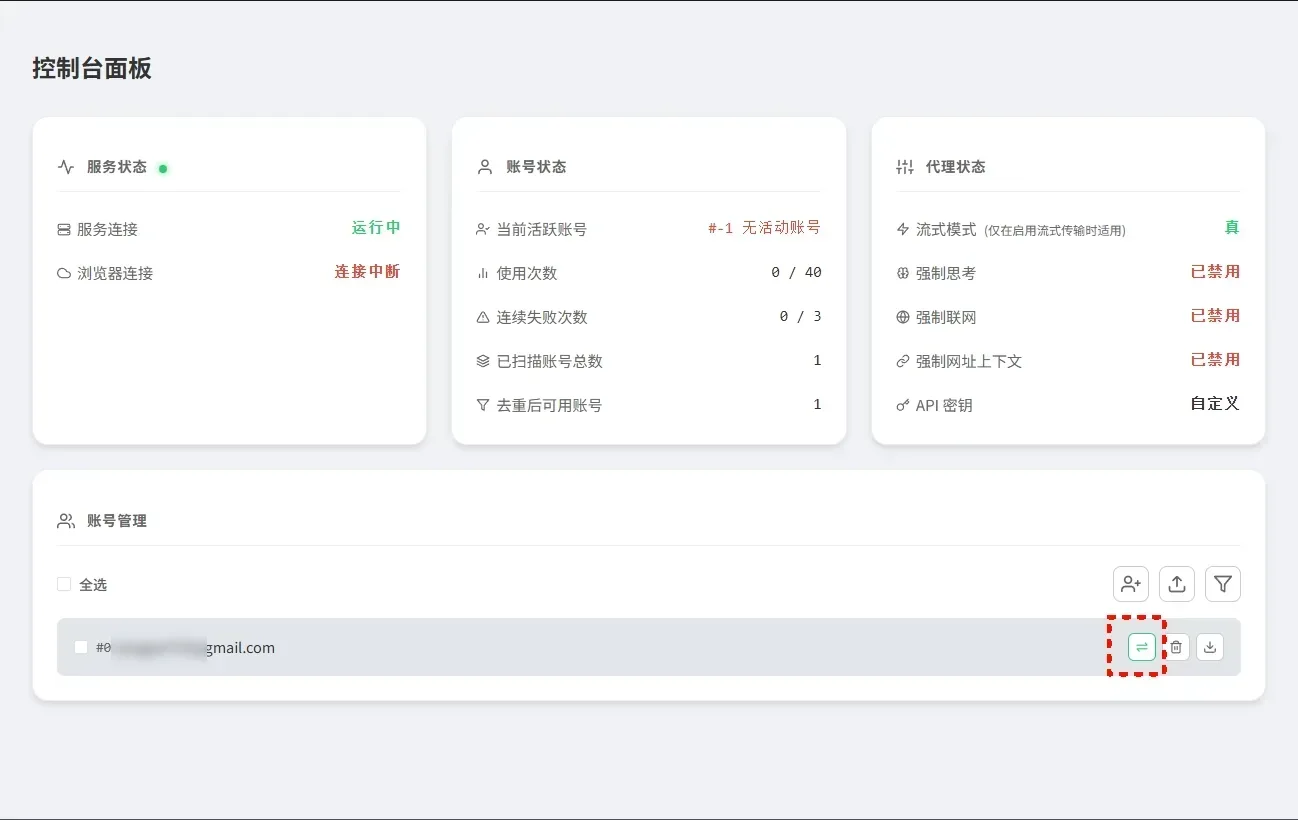The width and height of the screenshot is (1298, 820).
Task: Check the 全选 checkbox
Action: 64,584
